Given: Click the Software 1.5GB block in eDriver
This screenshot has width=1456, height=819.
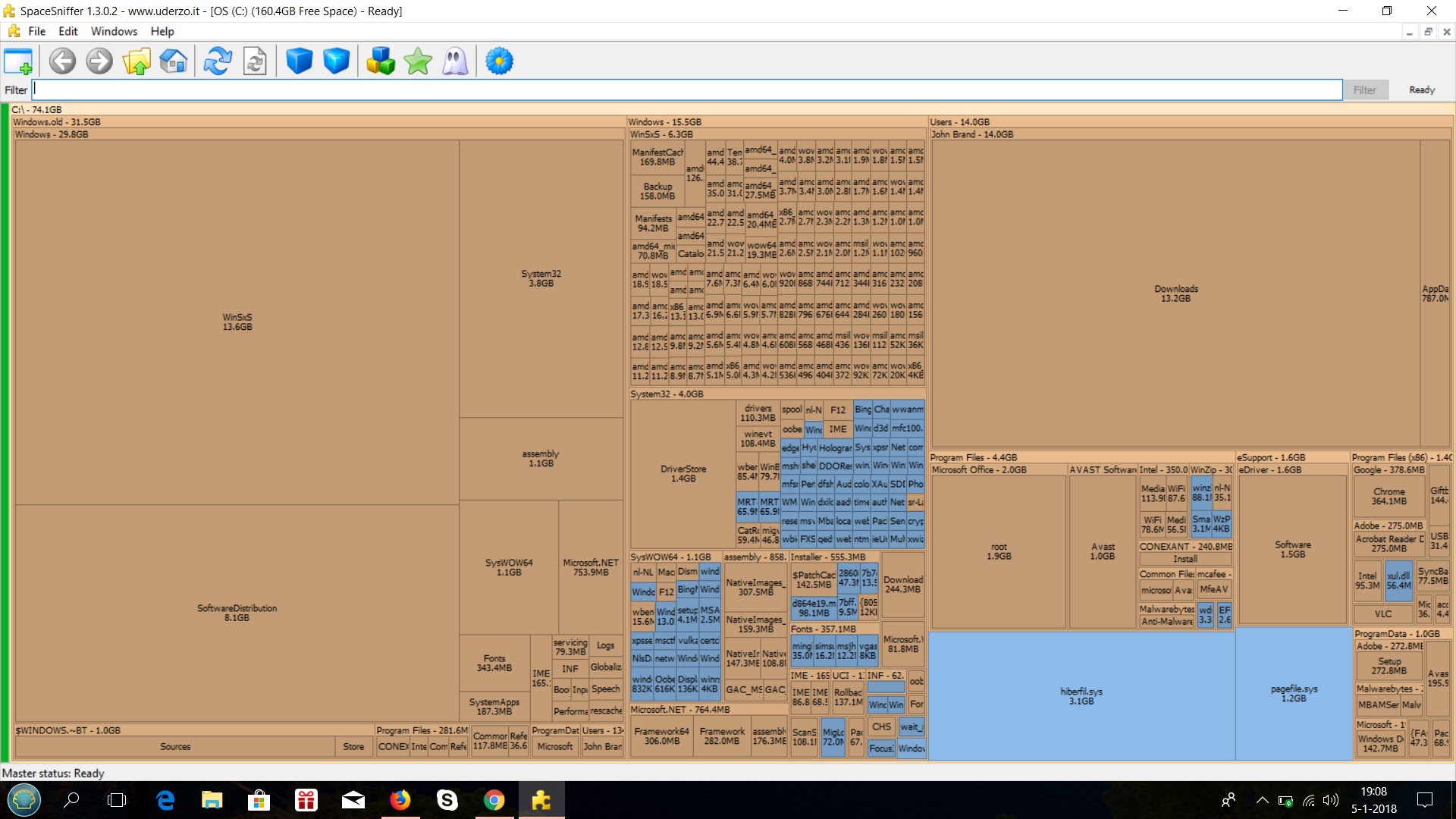Looking at the screenshot, I should point(1293,549).
